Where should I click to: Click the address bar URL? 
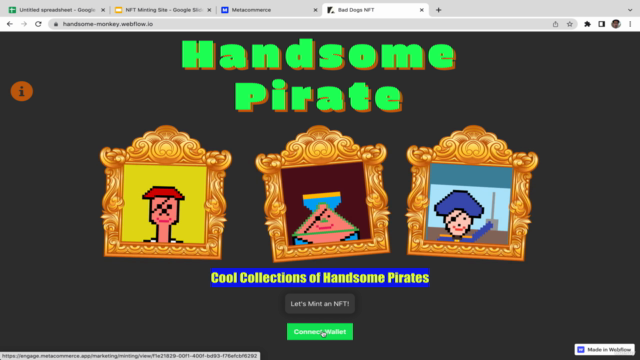click(108, 24)
